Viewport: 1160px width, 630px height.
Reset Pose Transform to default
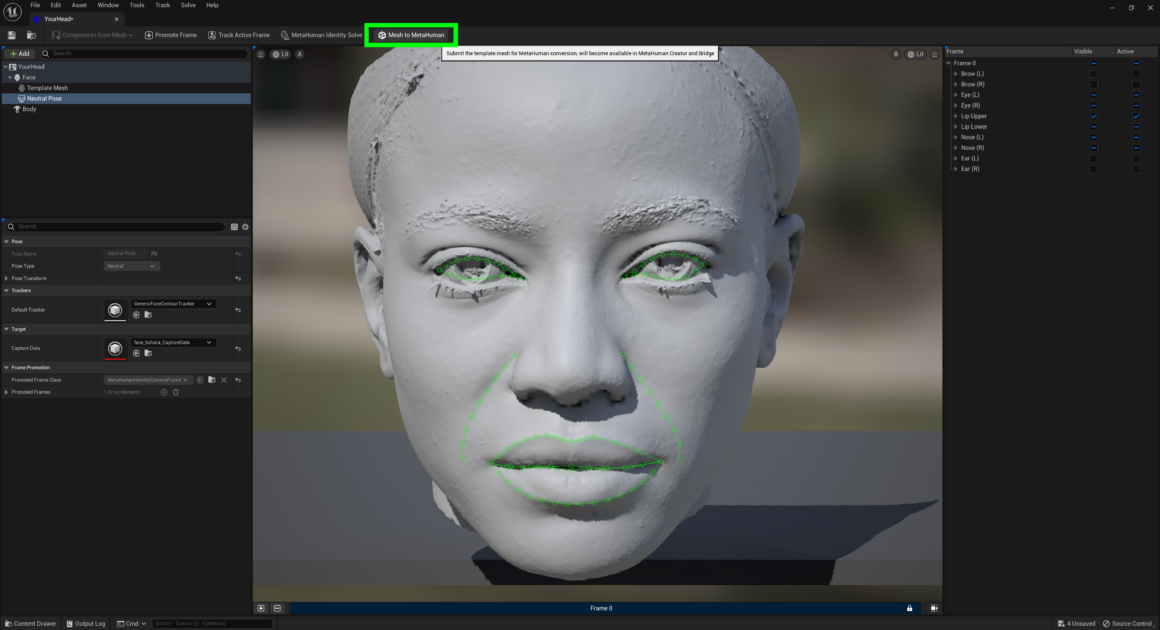(238, 279)
